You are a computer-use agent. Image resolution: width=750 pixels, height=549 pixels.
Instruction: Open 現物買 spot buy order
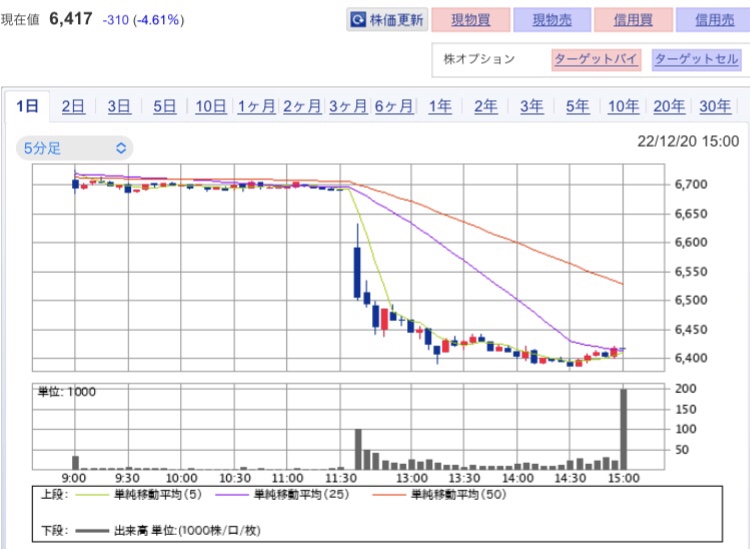[x=471, y=20]
